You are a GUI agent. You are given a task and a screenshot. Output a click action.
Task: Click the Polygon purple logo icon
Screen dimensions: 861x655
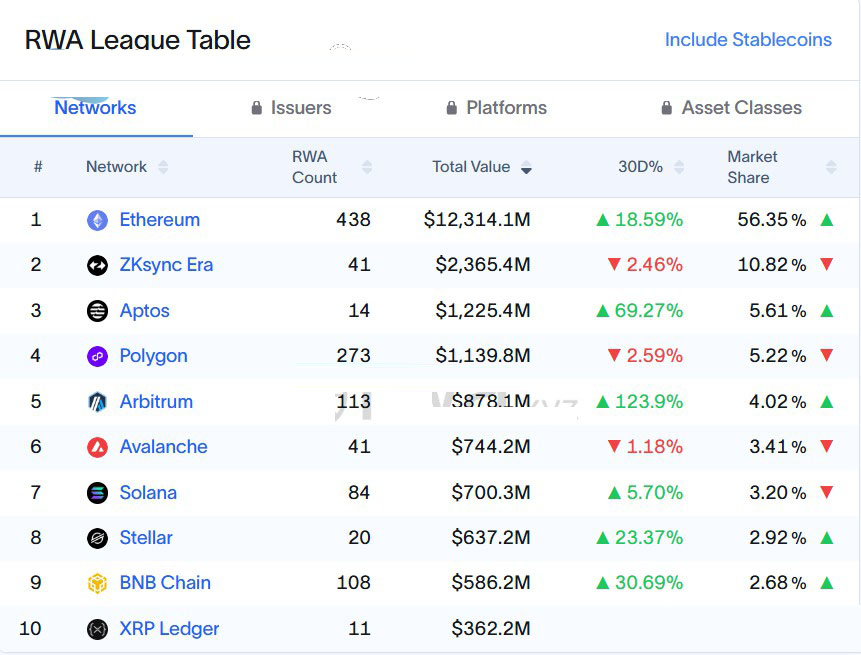(97, 356)
